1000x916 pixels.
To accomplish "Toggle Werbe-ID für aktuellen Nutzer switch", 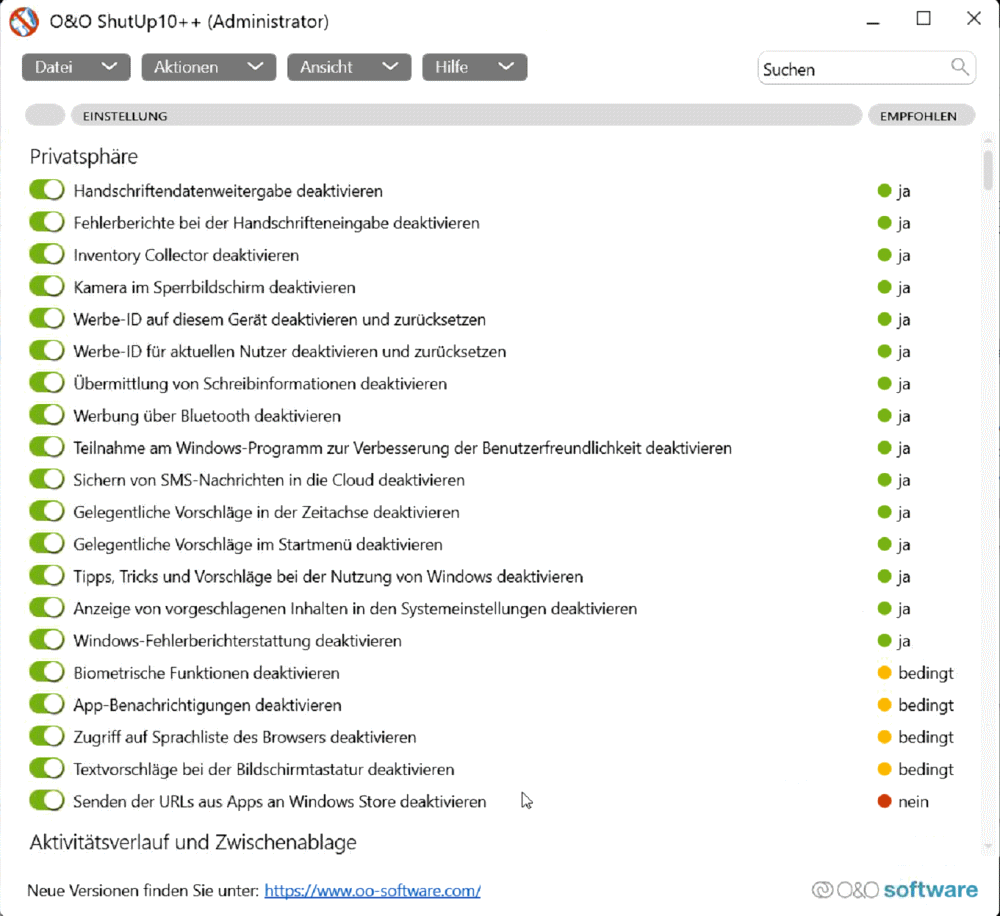I will click(x=47, y=350).
